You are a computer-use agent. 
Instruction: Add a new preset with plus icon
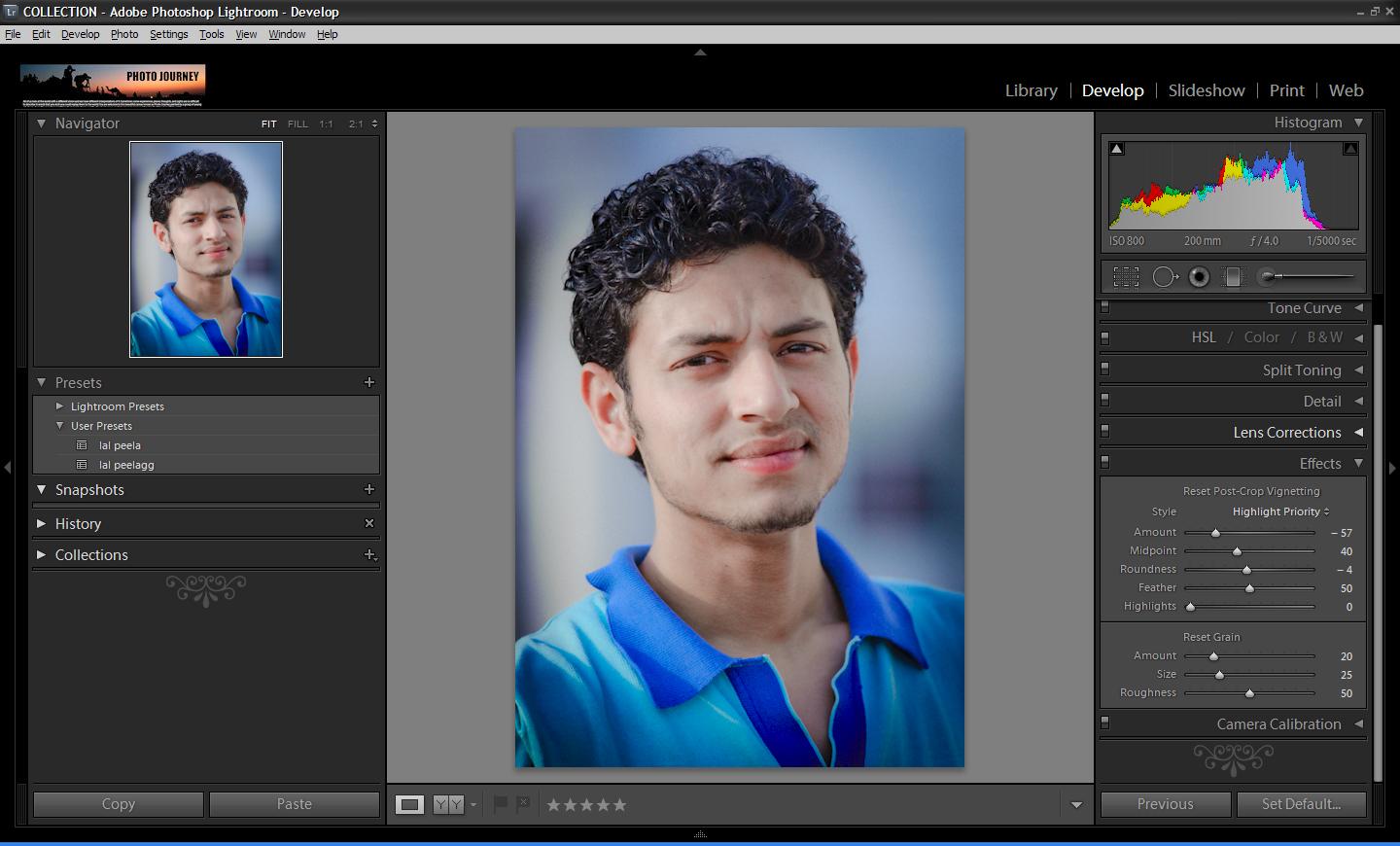coord(369,382)
